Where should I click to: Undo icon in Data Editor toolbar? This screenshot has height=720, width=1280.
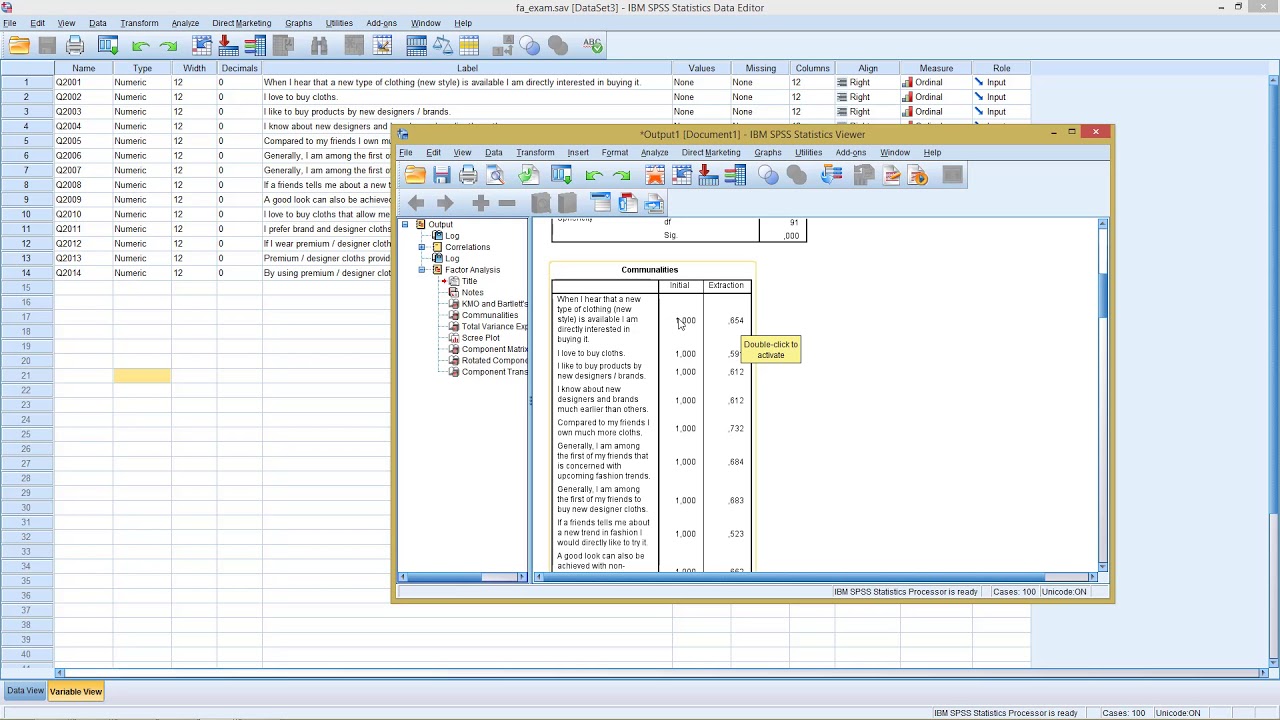140,45
